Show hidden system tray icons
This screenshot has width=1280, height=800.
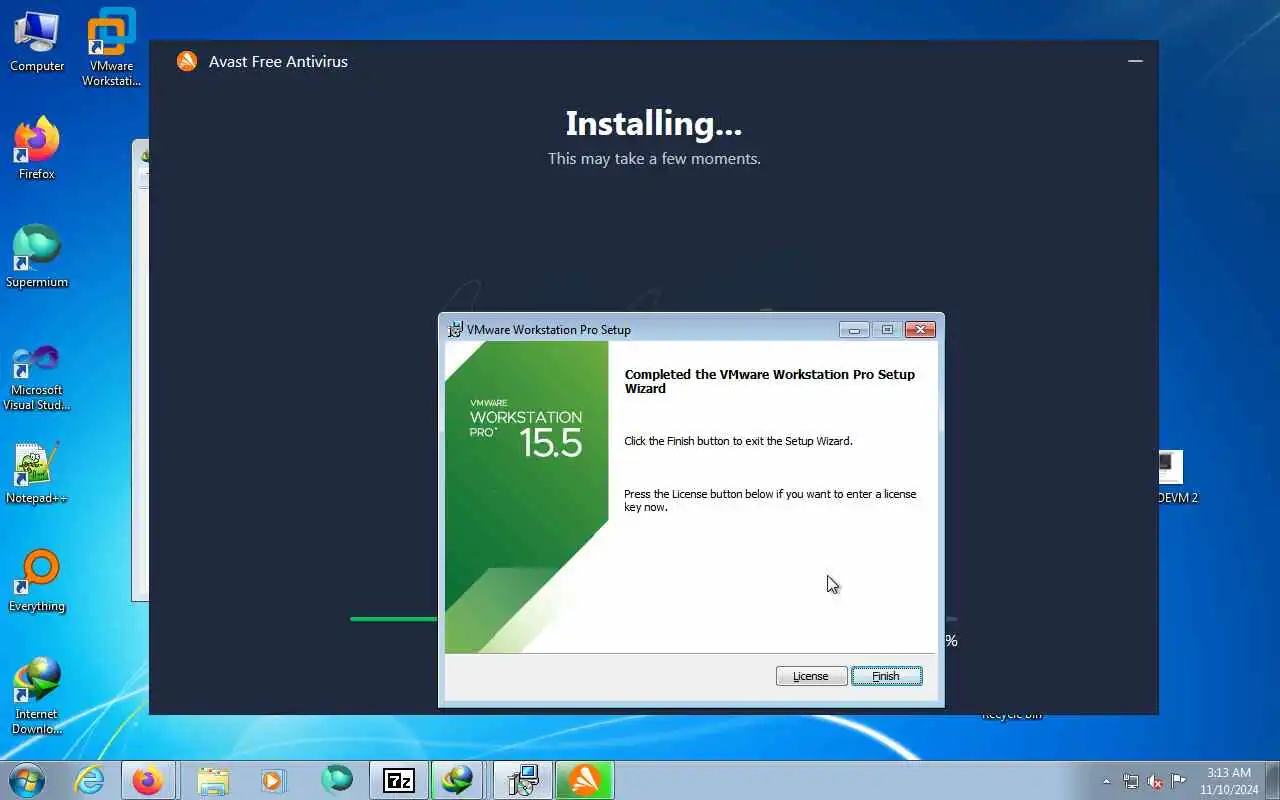1106,781
